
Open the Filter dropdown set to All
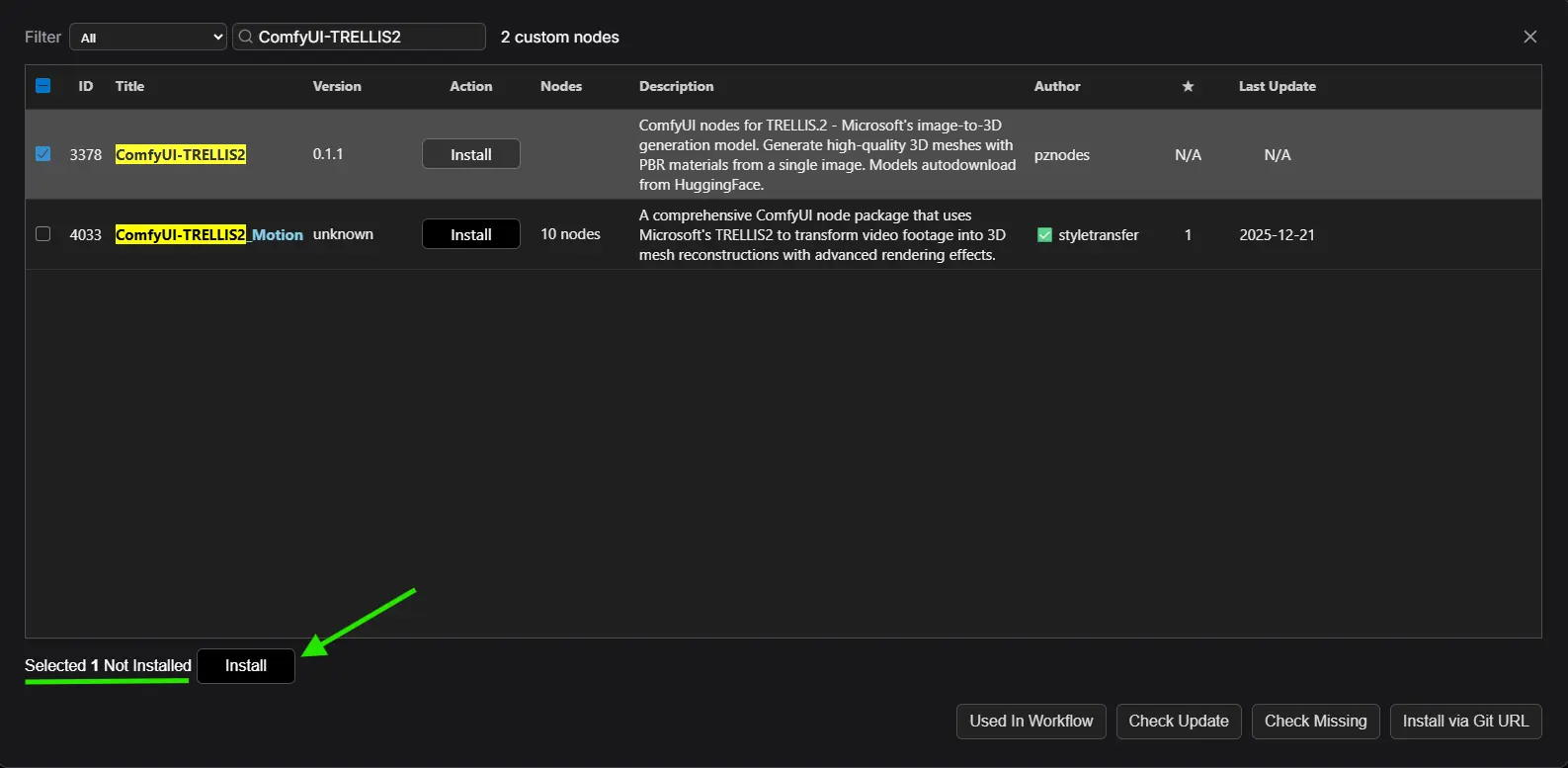[148, 38]
